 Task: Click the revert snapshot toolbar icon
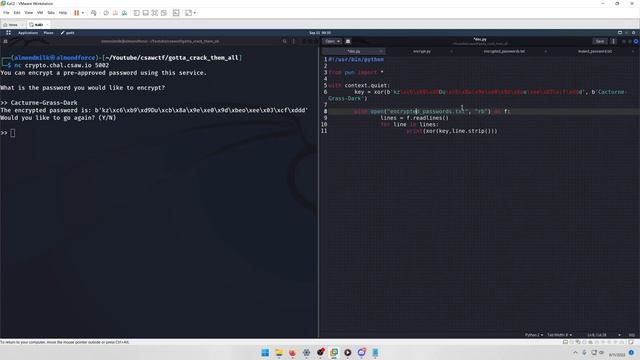point(115,13)
